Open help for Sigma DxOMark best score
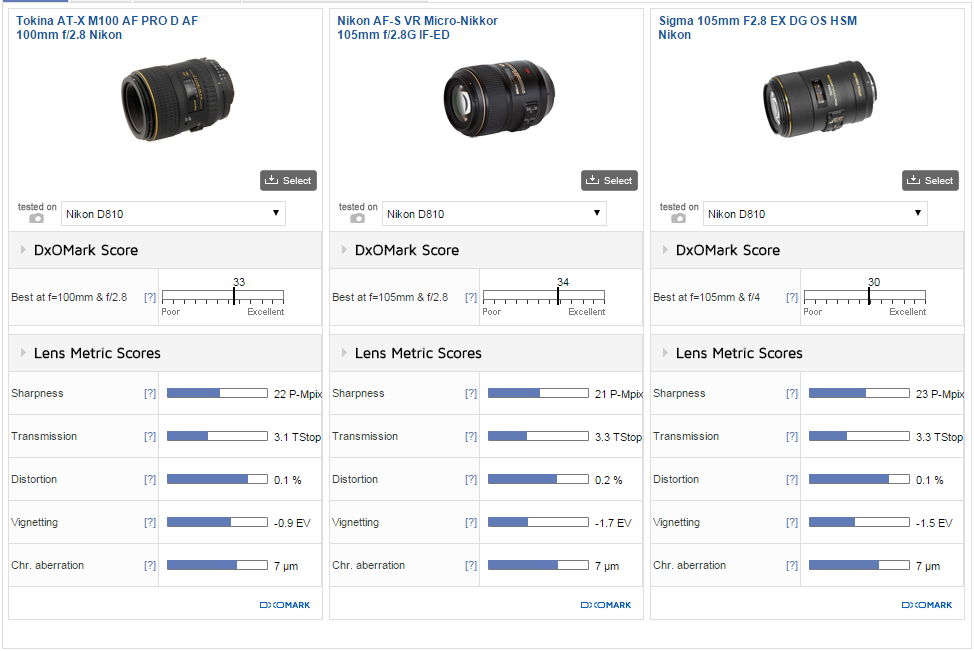Image resolution: width=974 pixels, height=651 pixels. 792,298
